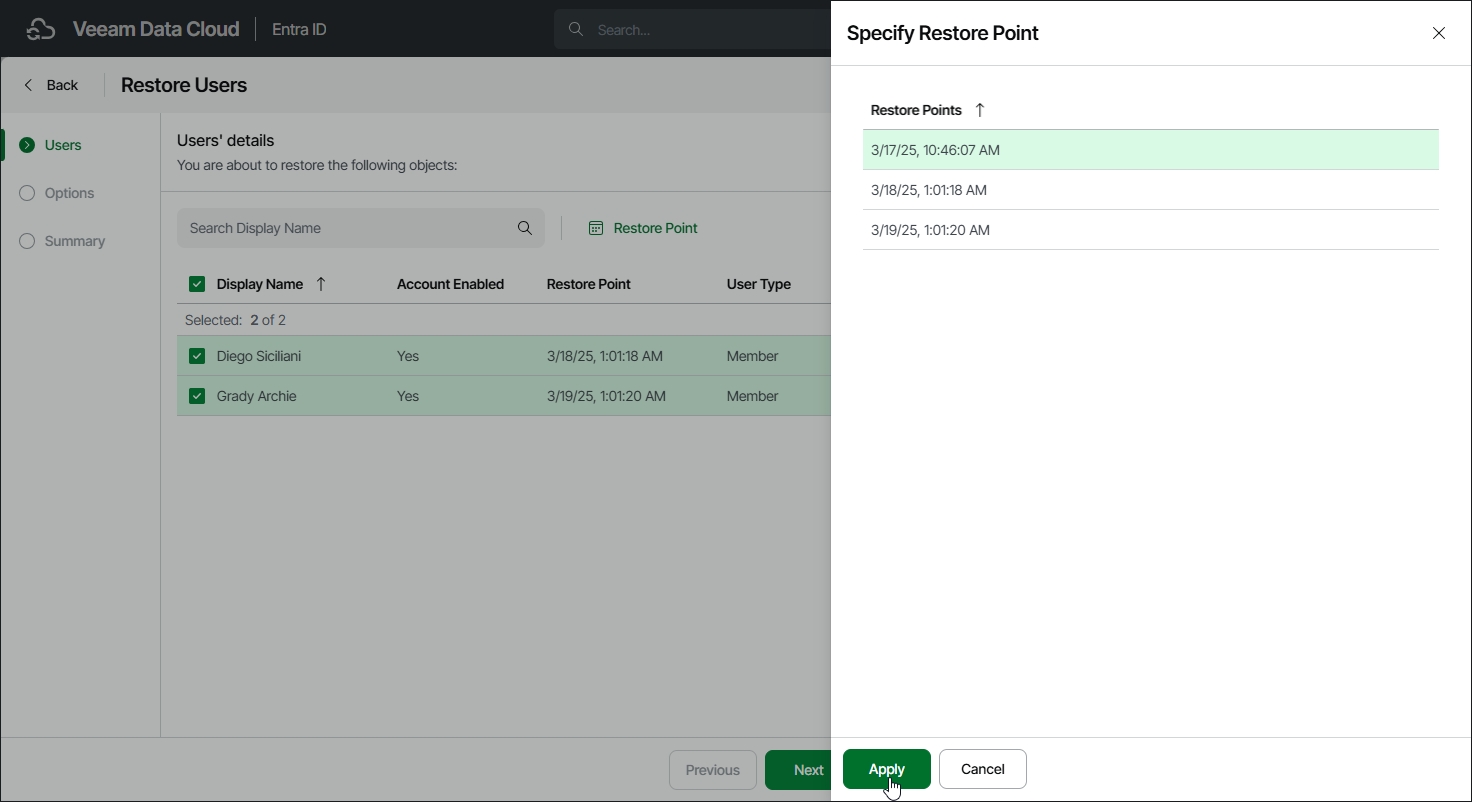Click the Apply button
The height and width of the screenshot is (802, 1472).
coord(887,769)
